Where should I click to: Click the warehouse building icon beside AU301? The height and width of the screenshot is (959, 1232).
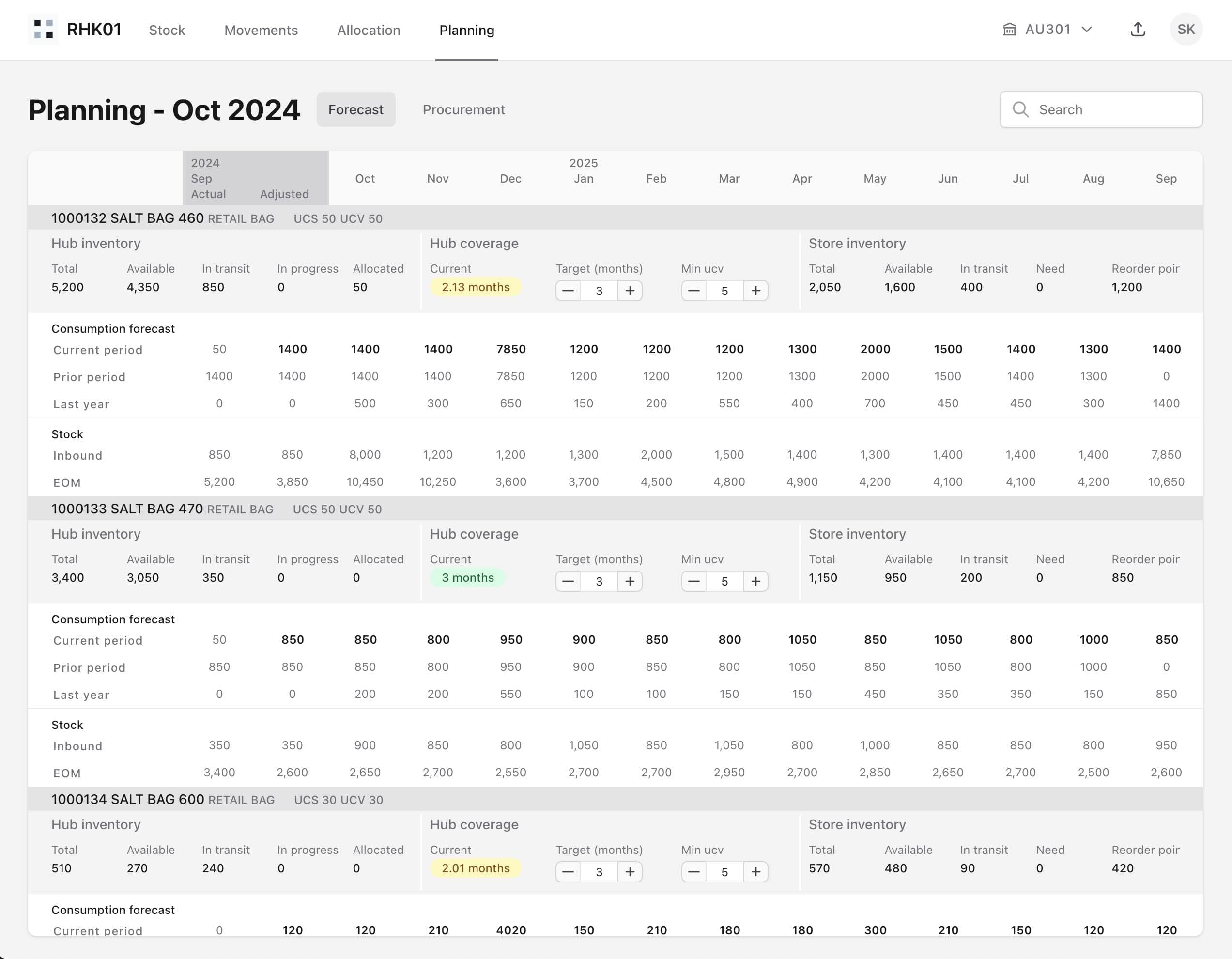pos(1009,30)
